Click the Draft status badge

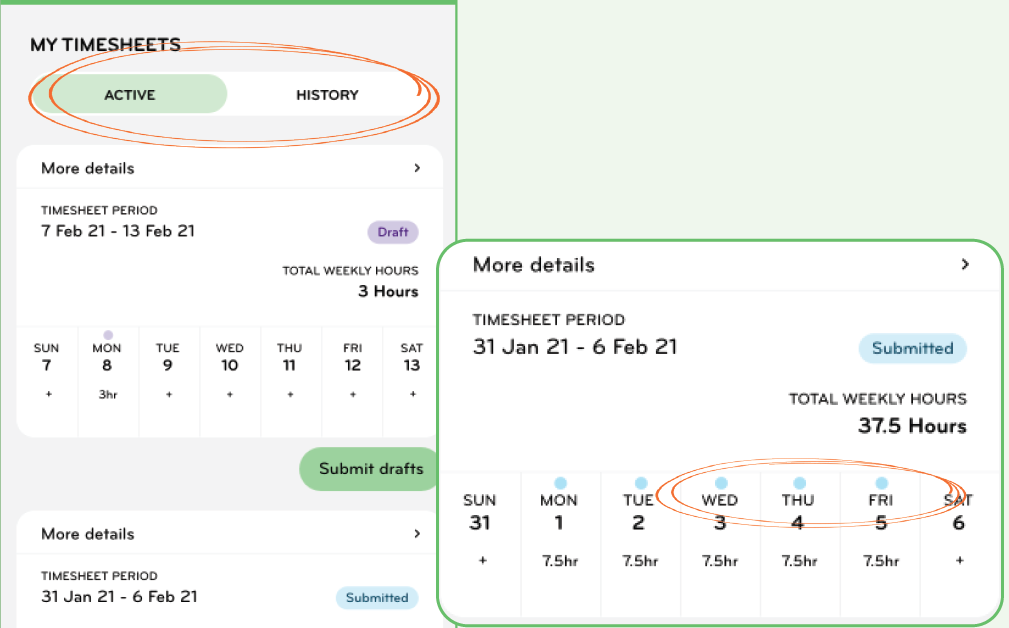(x=393, y=232)
